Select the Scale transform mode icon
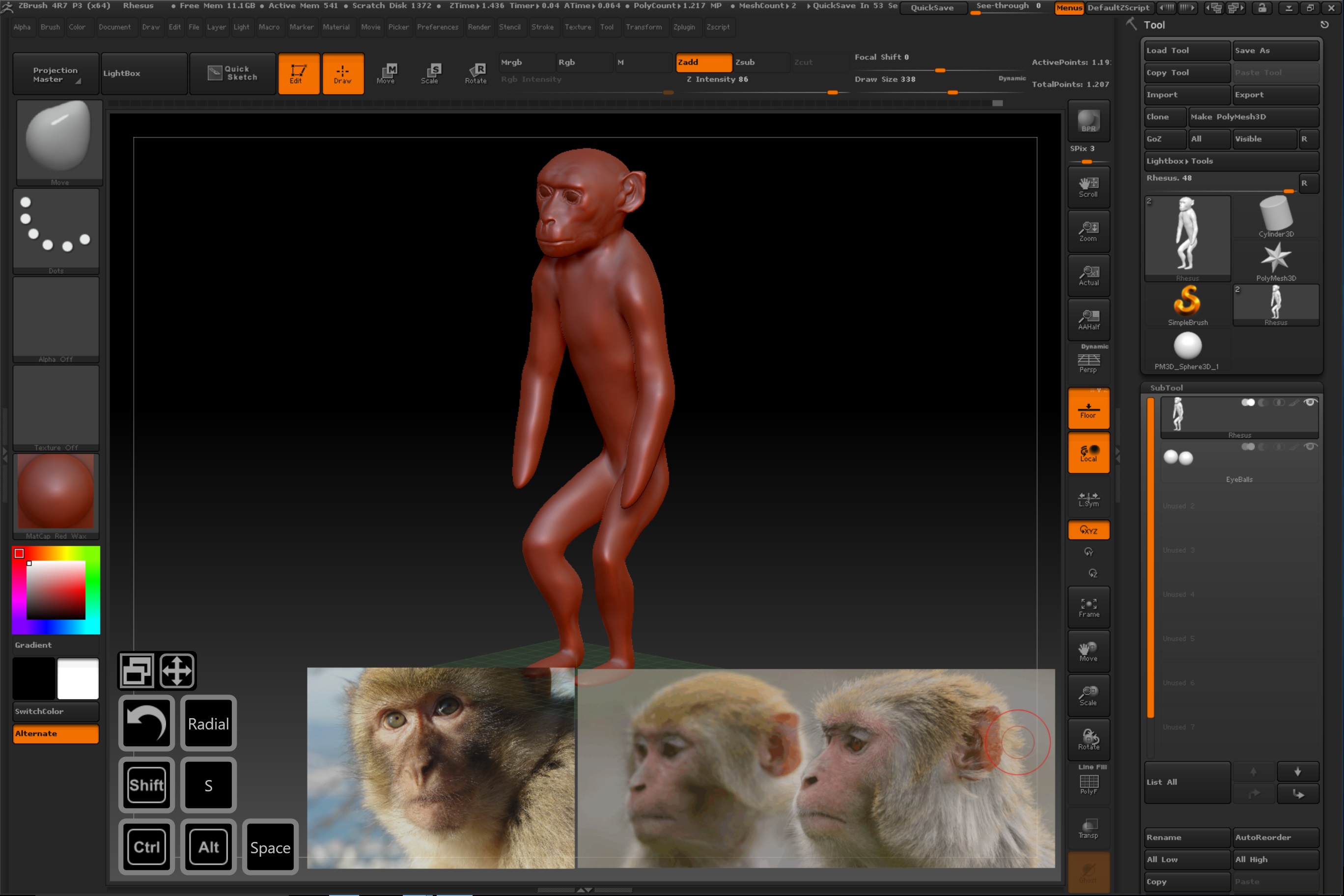This screenshot has height=896, width=1344. click(x=431, y=73)
